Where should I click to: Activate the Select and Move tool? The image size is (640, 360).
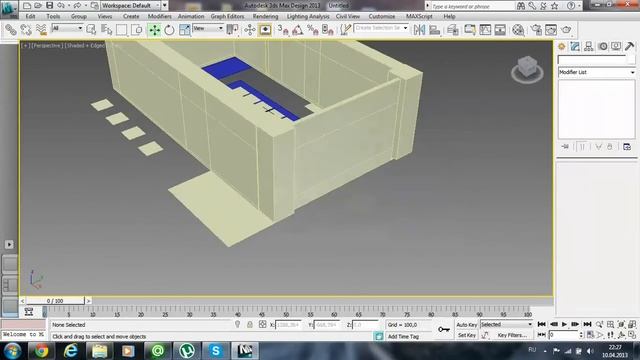pos(154,29)
